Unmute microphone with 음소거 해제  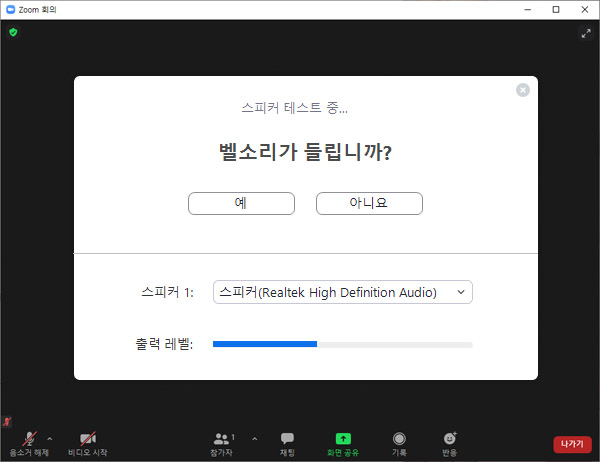29,443
